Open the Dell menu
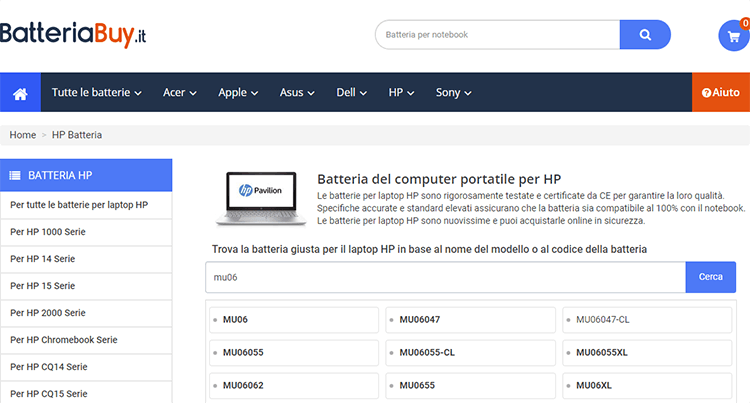Image resolution: width=750 pixels, height=403 pixels. 351,92
